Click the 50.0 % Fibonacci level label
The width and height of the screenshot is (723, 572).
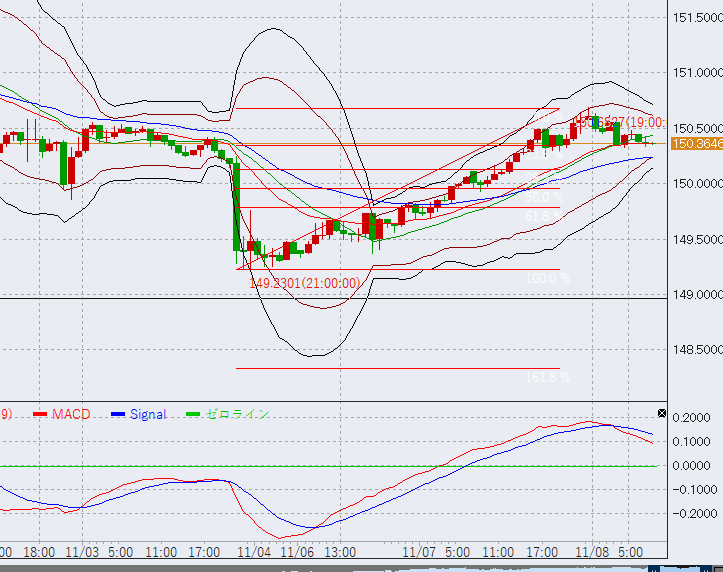(545, 198)
